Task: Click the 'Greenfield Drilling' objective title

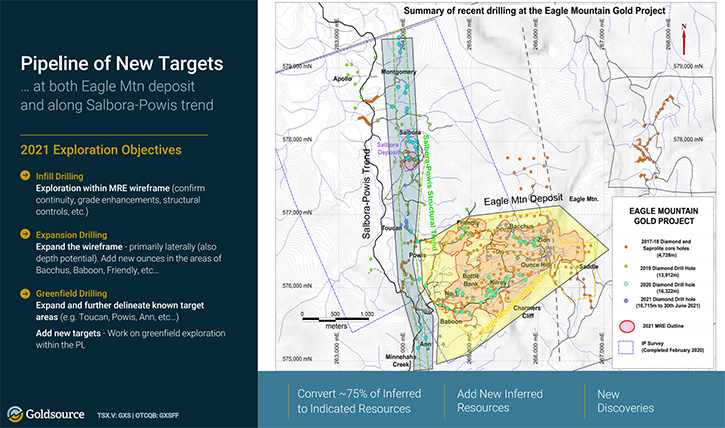Action: pos(71,293)
